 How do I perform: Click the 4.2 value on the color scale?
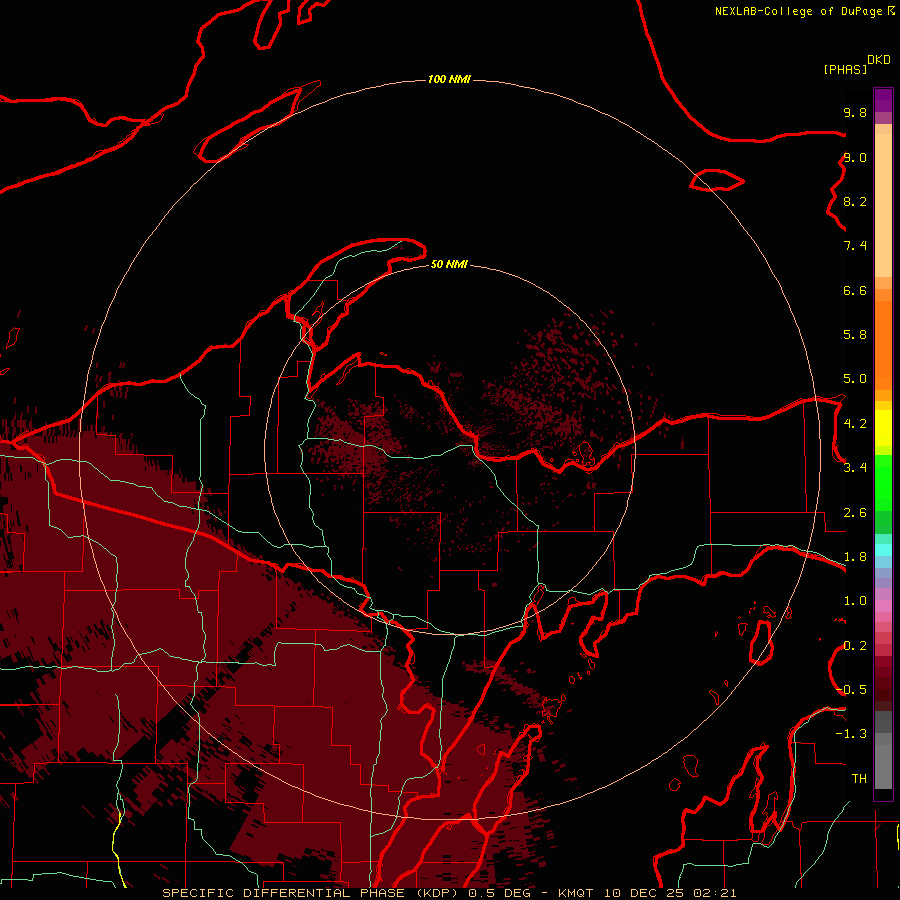point(855,424)
